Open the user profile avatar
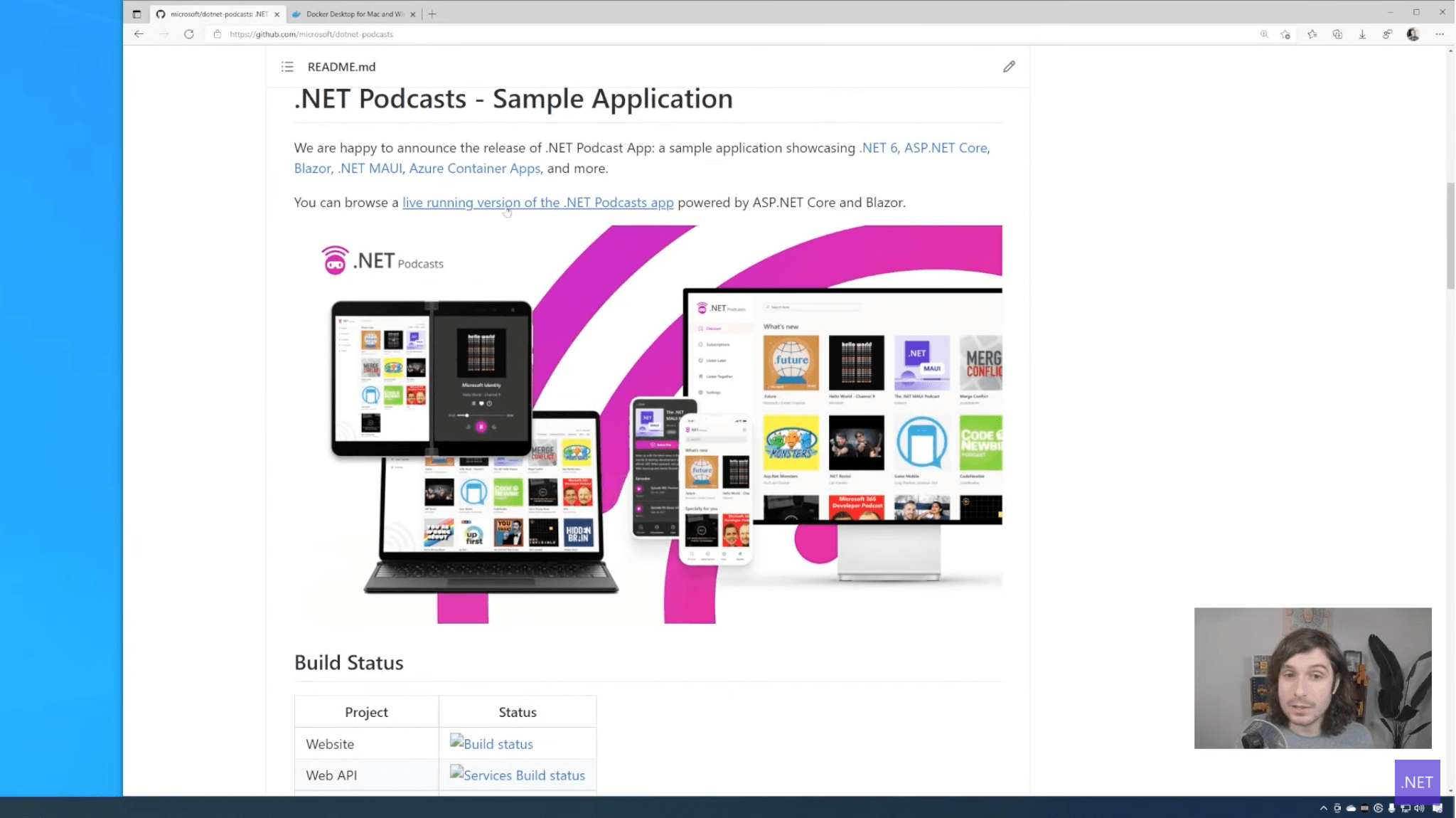Viewport: 1456px width, 818px height. pos(1413,34)
